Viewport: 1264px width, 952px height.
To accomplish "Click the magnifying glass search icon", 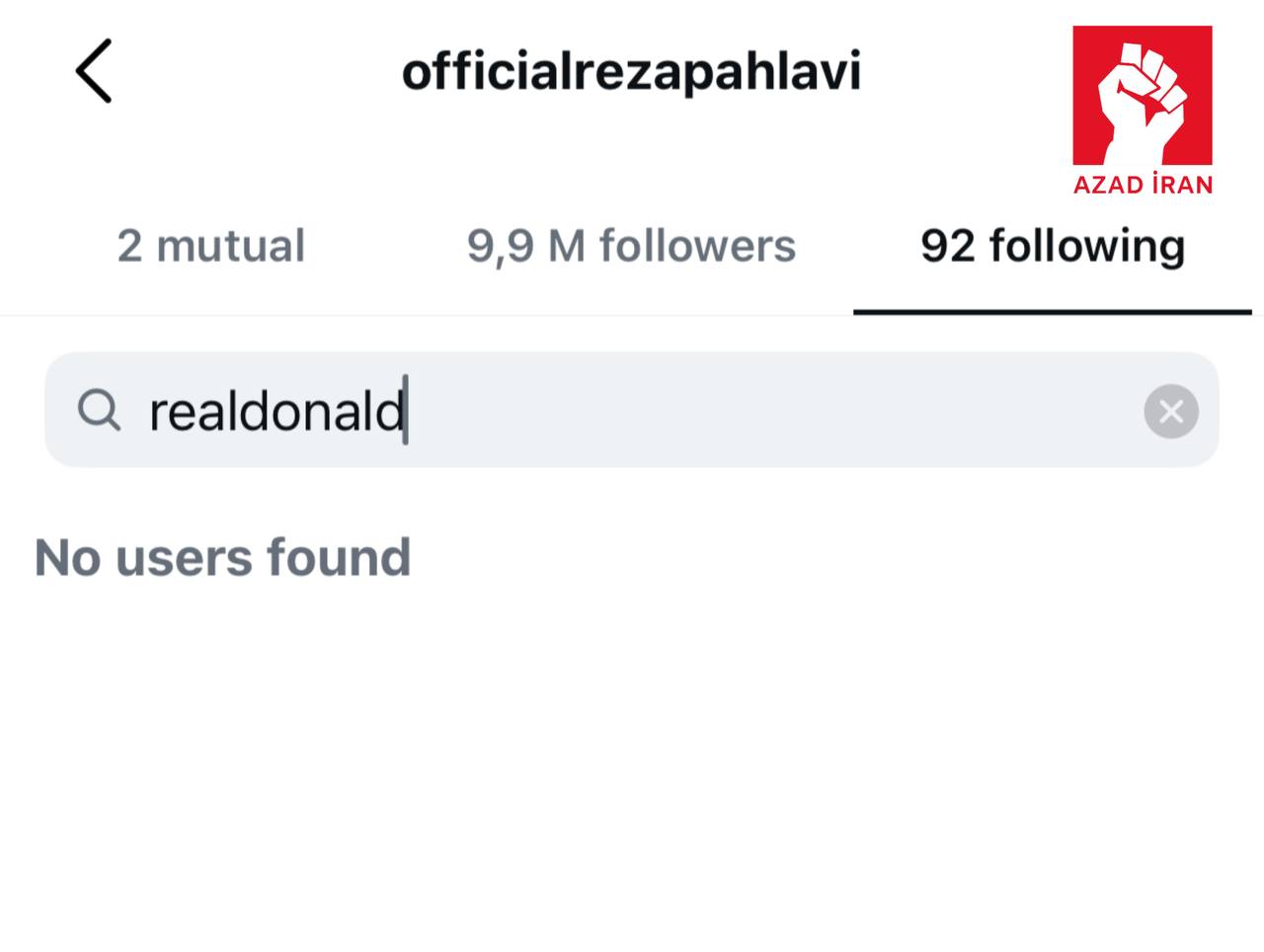I will (99, 410).
